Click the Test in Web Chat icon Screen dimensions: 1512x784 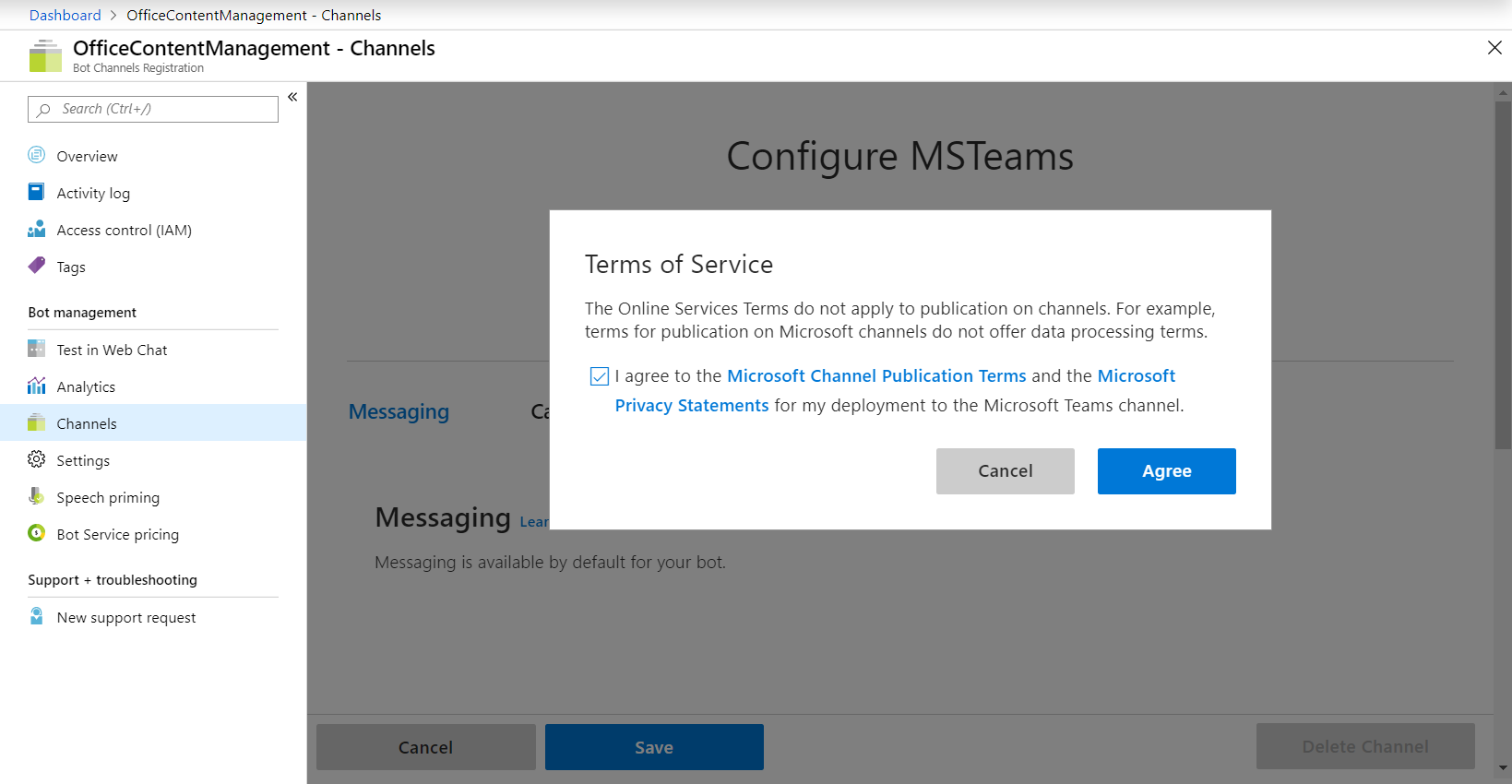pyautogui.click(x=37, y=349)
